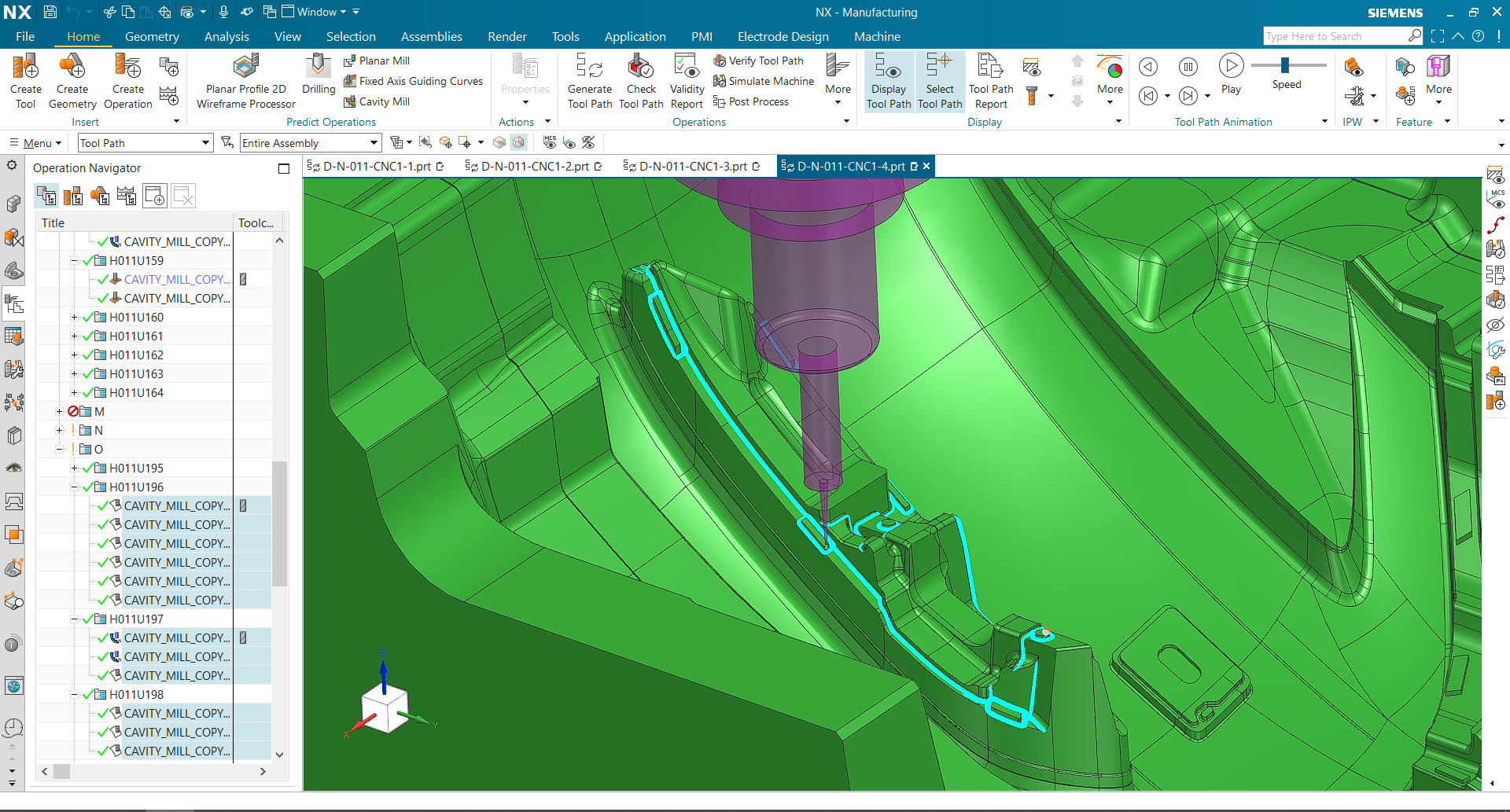Select H011U195 in the tree

click(136, 468)
